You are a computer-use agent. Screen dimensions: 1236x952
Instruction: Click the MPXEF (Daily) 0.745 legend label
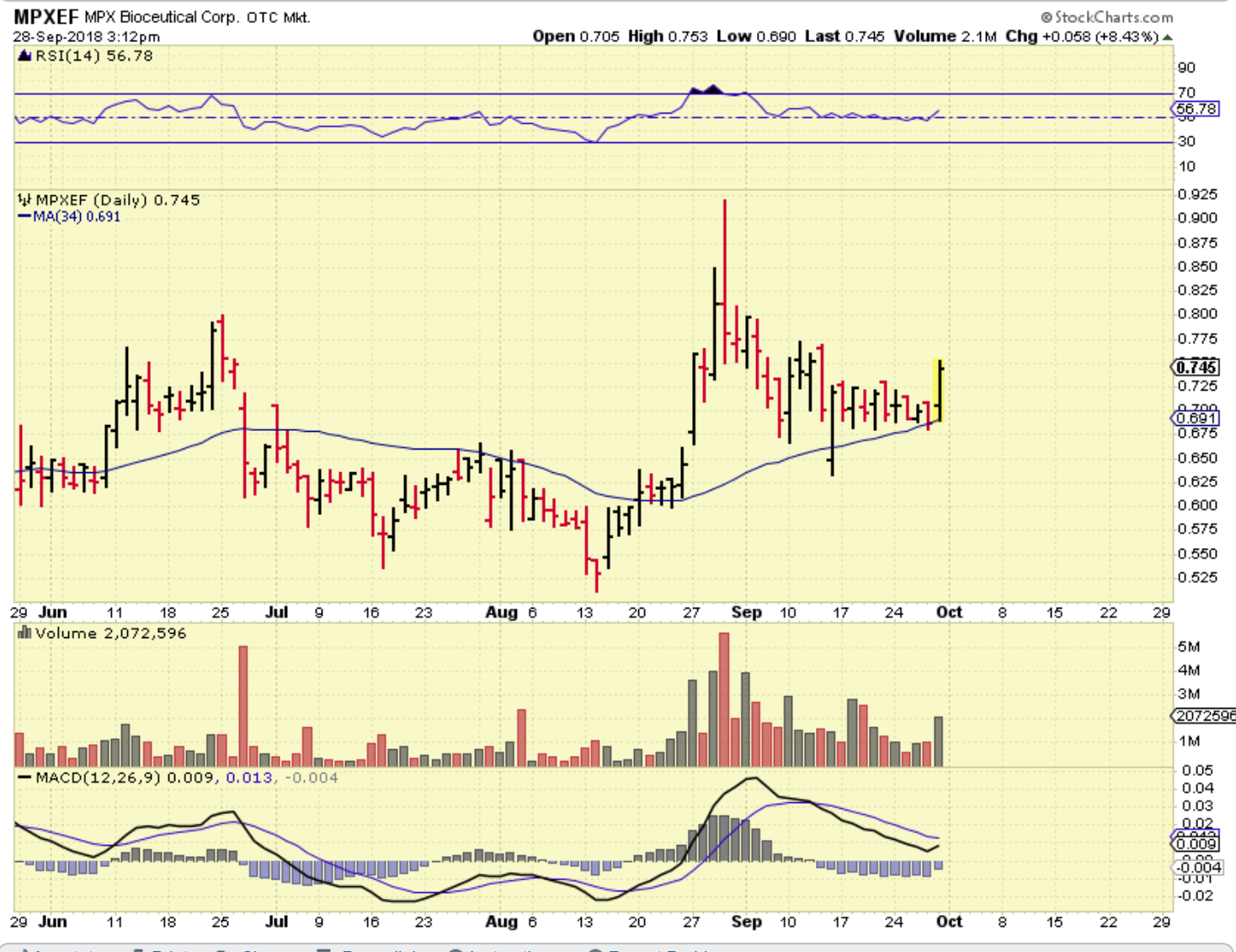[x=118, y=199]
